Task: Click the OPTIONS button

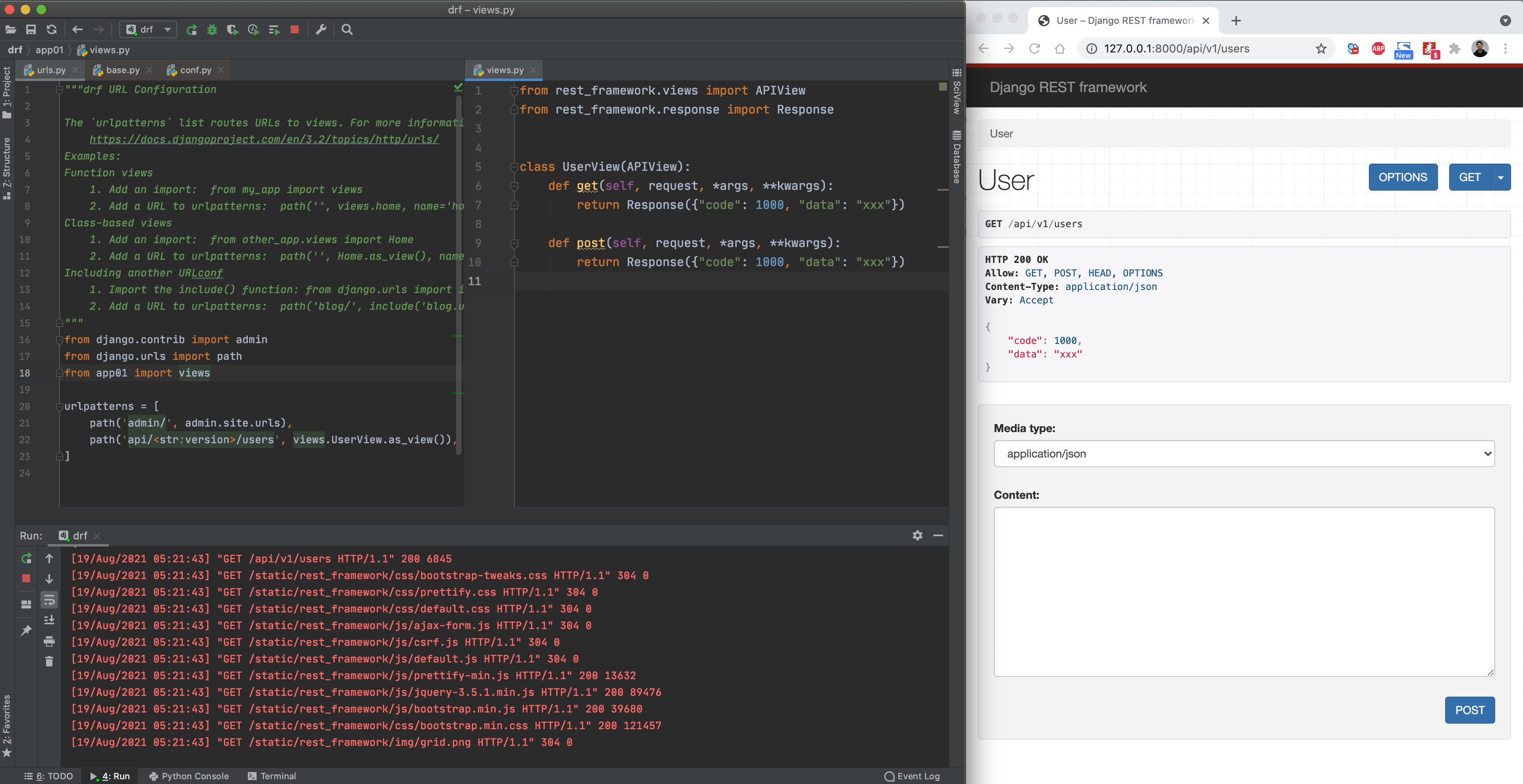Action: 1402,178
